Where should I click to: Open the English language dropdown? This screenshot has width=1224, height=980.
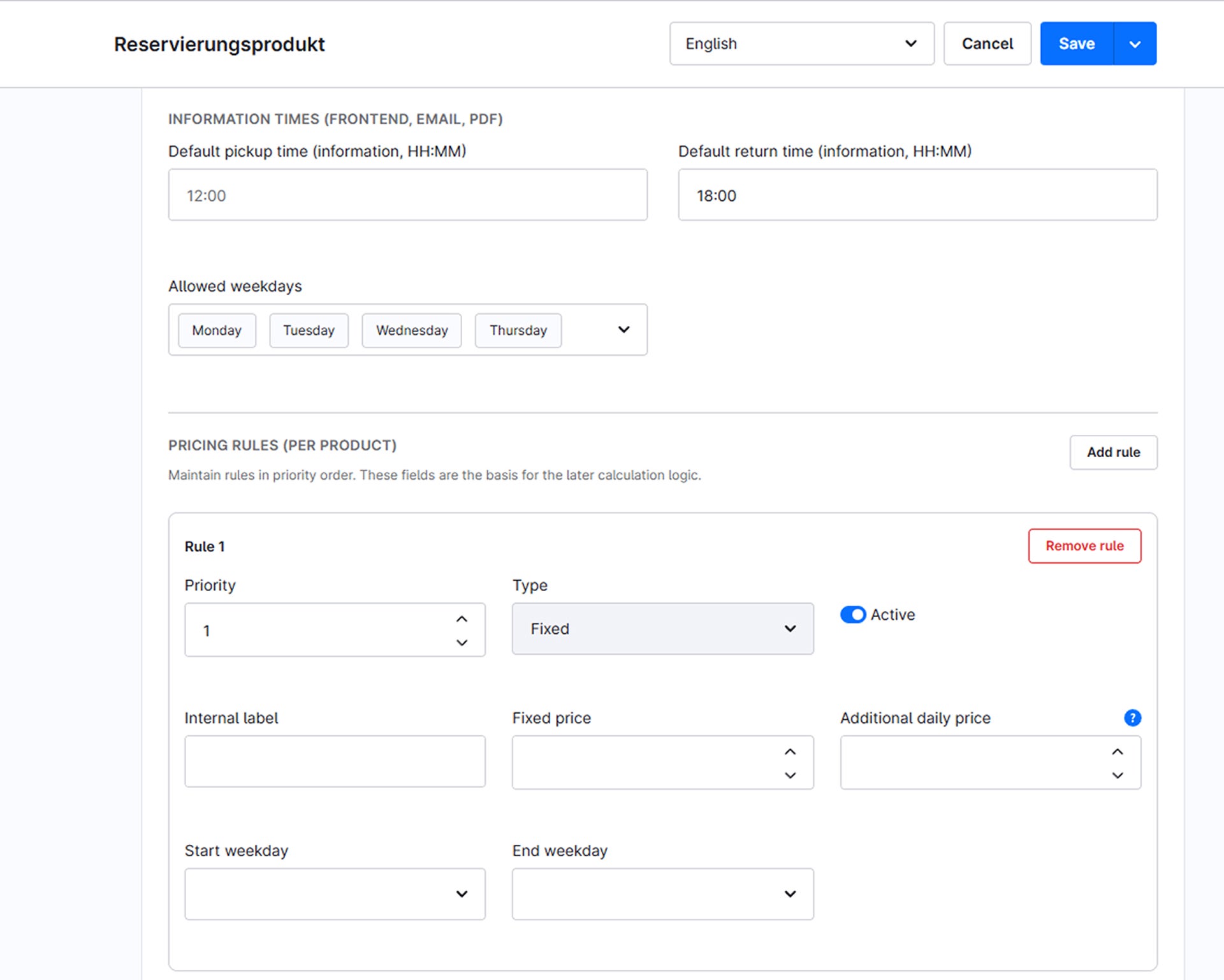click(801, 44)
